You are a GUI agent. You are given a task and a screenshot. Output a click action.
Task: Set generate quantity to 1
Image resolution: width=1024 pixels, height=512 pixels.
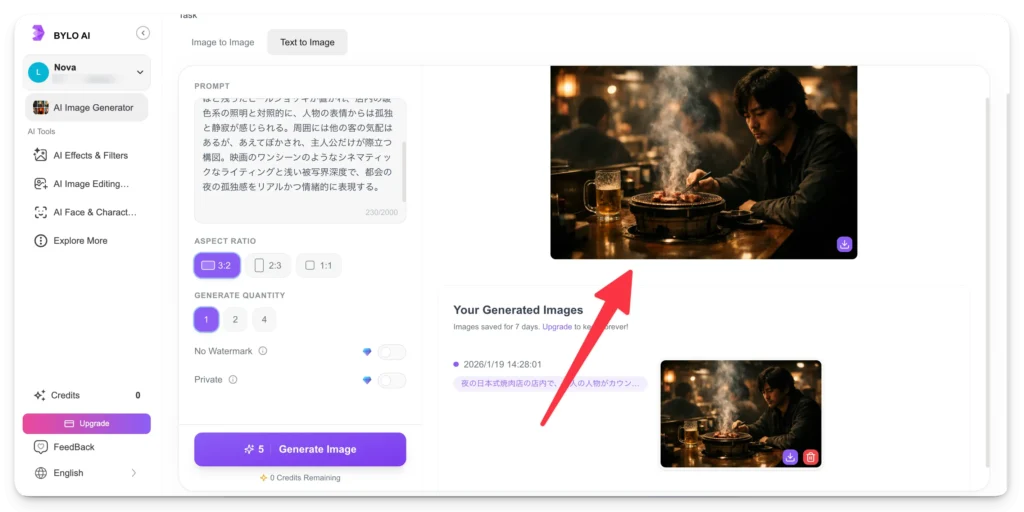206,320
